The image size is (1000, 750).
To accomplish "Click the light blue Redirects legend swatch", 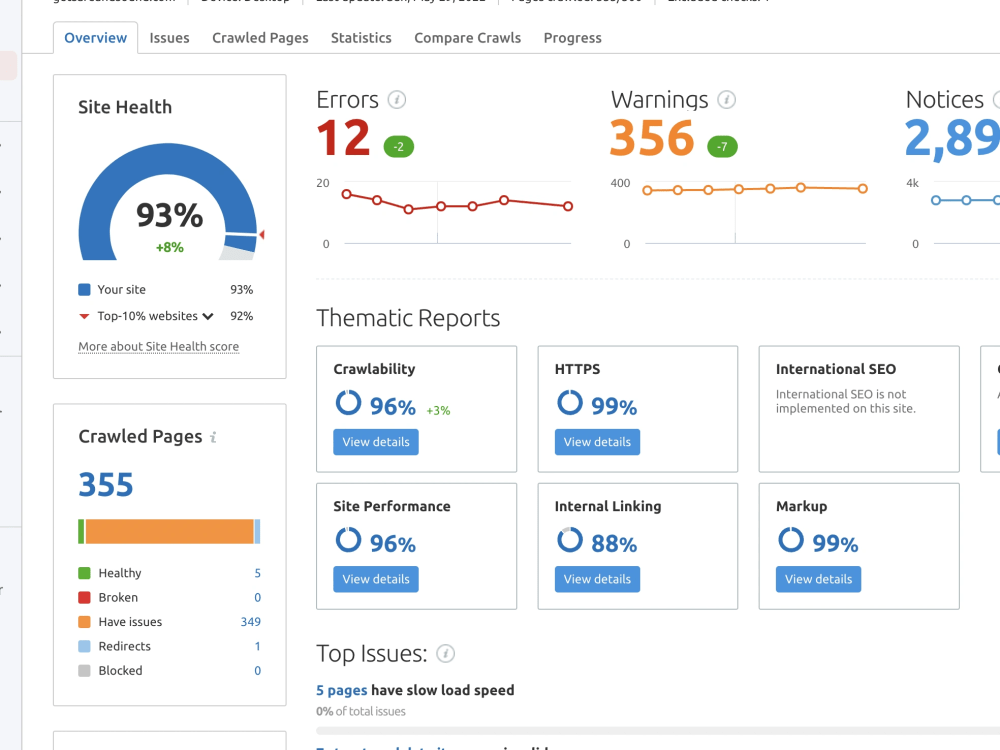I will (x=84, y=646).
